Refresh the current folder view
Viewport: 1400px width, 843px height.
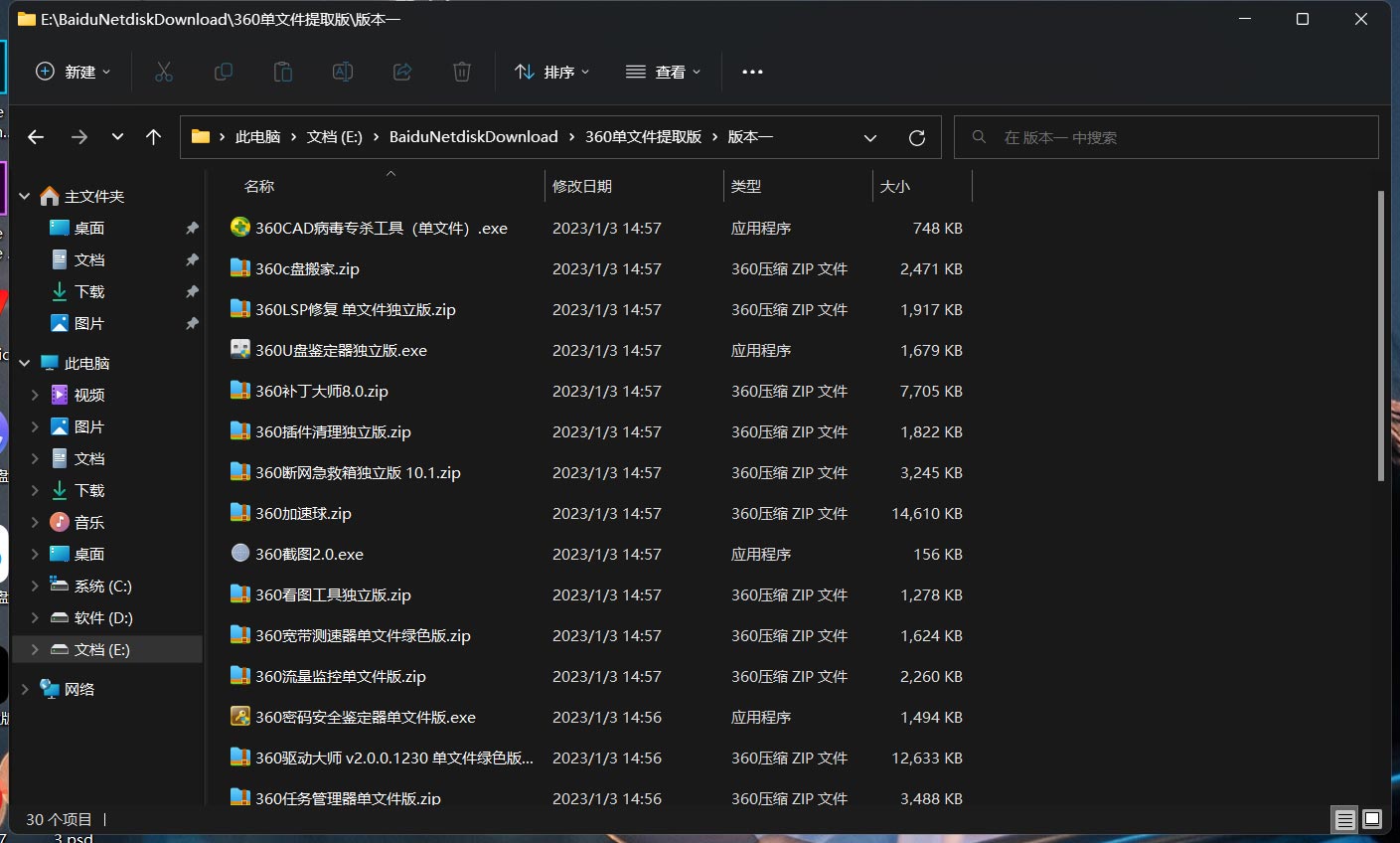click(917, 137)
